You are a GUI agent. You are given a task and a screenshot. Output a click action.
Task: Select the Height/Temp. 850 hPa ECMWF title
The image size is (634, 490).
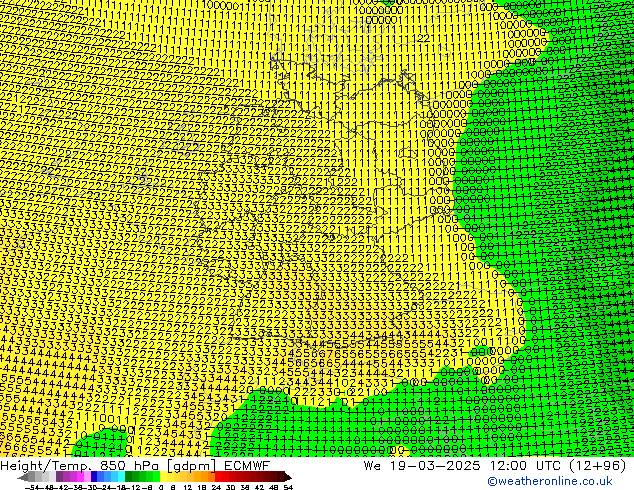pos(135,465)
